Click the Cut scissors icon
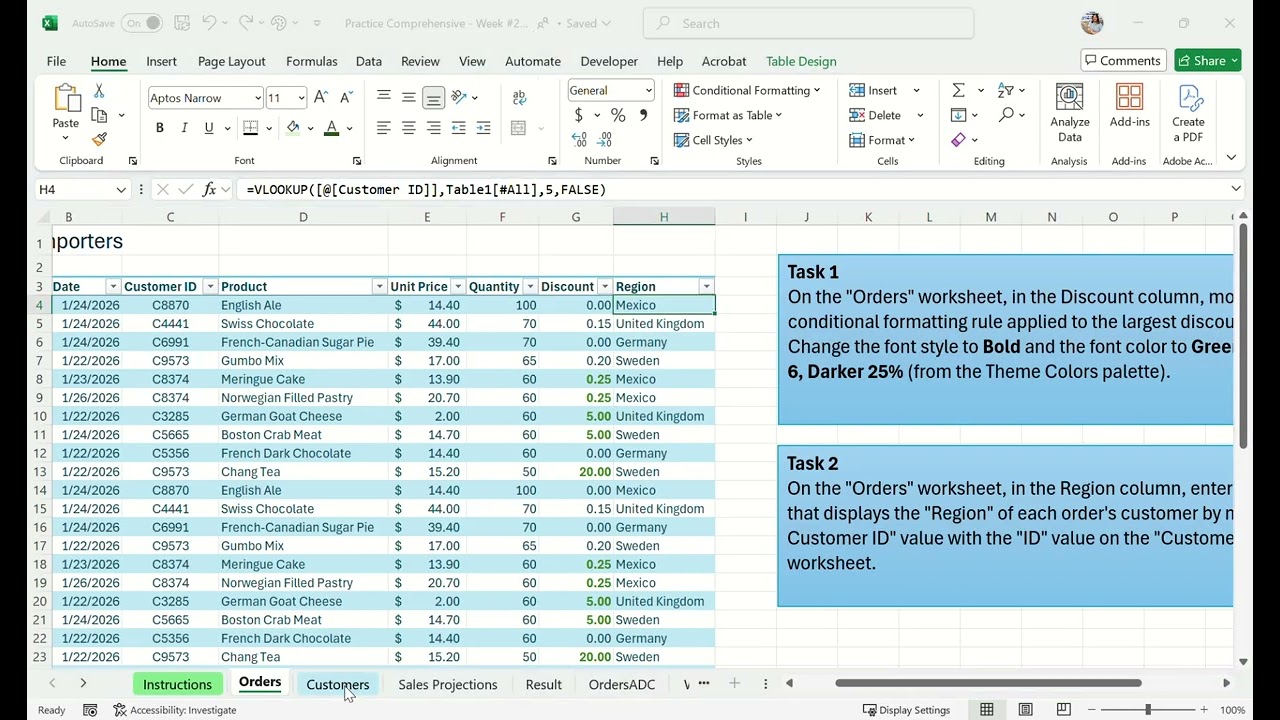Viewport: 1280px width, 720px height. 99,91
